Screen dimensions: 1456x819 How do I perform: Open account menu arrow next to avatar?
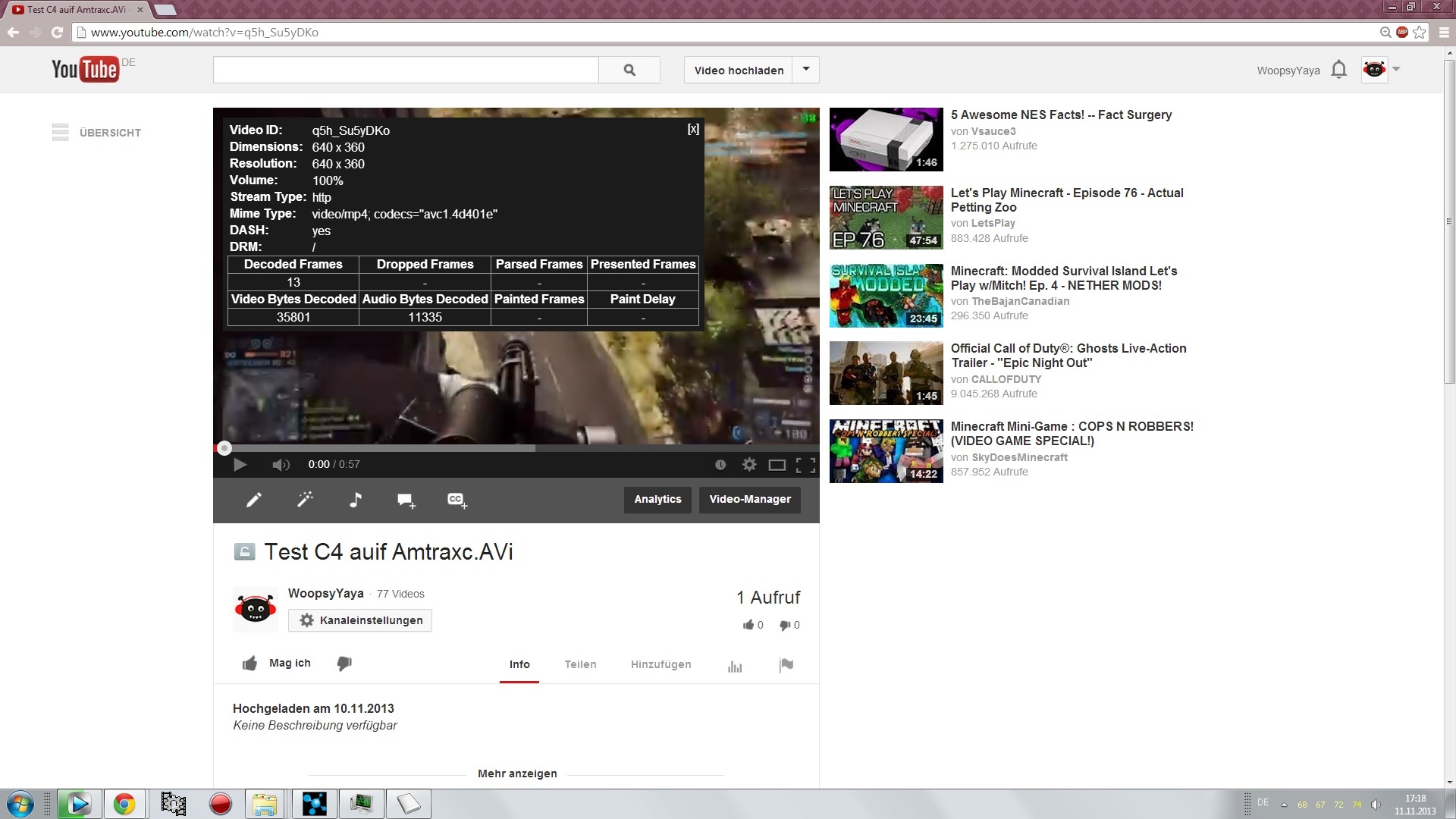[1396, 69]
